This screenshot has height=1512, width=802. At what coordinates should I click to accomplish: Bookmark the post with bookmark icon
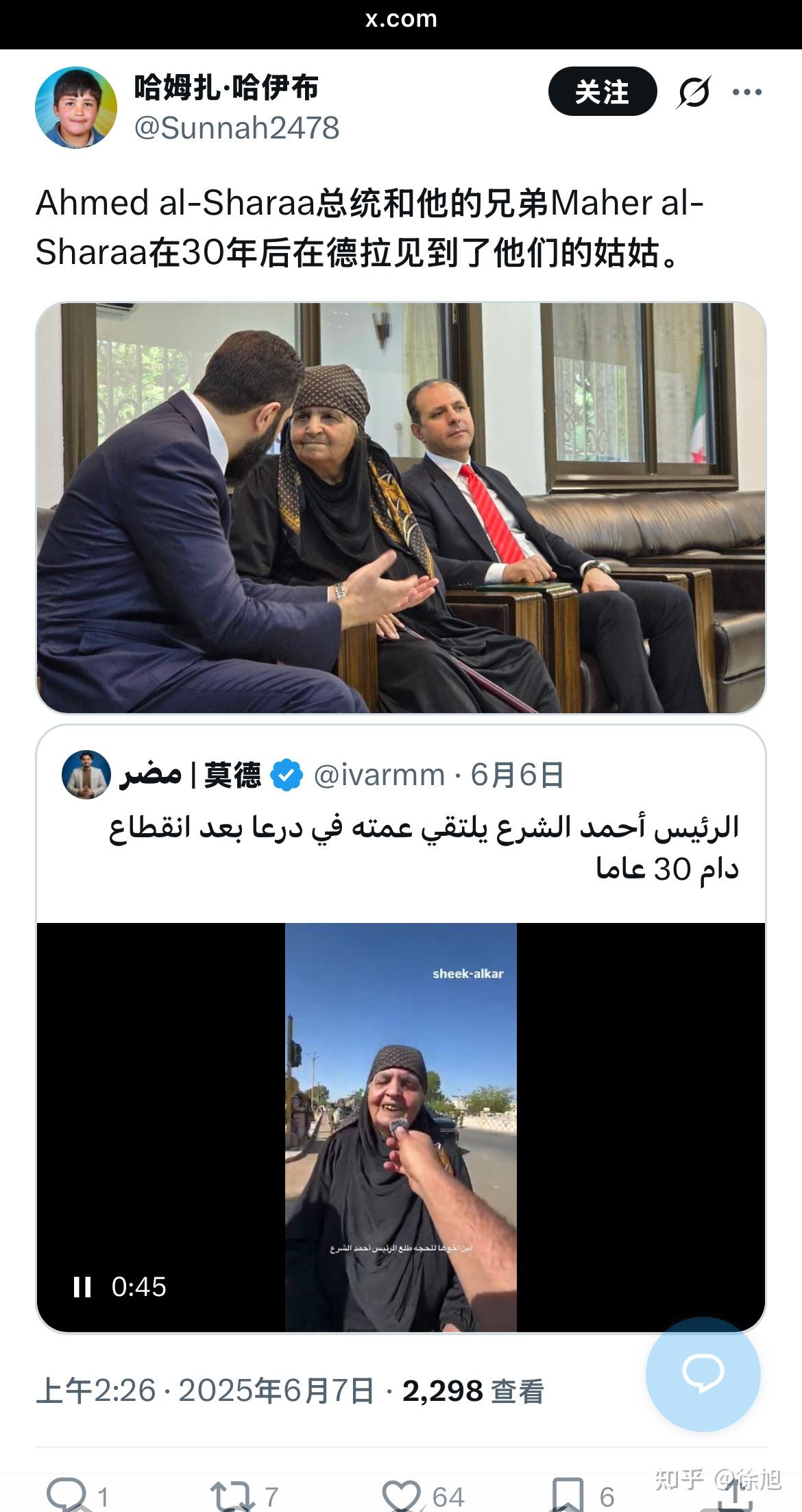click(568, 1496)
